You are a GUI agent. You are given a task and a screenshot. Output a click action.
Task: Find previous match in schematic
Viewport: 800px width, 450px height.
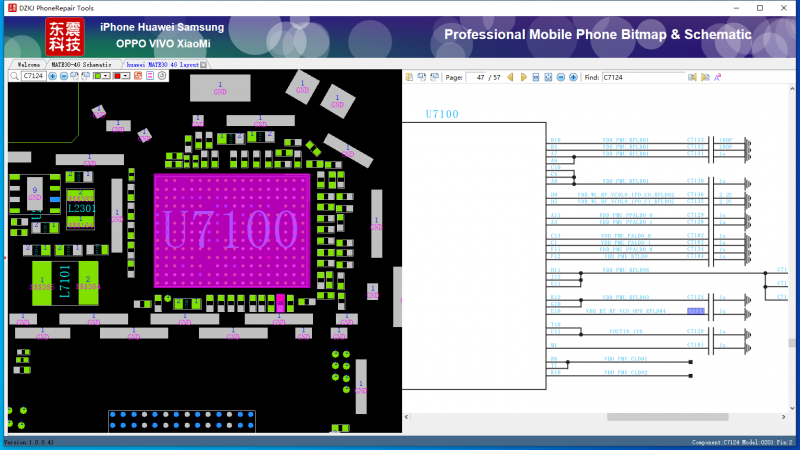point(692,76)
